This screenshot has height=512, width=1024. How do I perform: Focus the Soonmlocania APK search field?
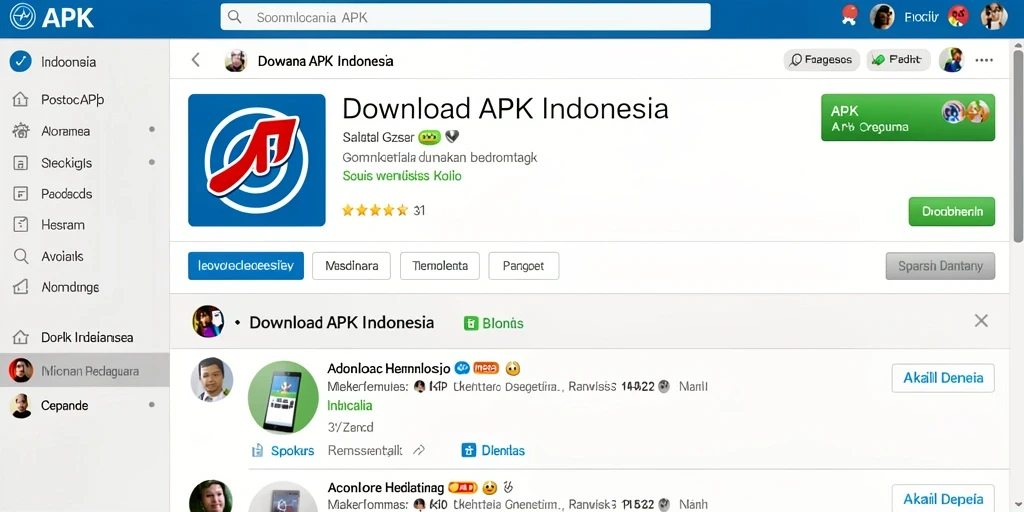click(x=465, y=17)
